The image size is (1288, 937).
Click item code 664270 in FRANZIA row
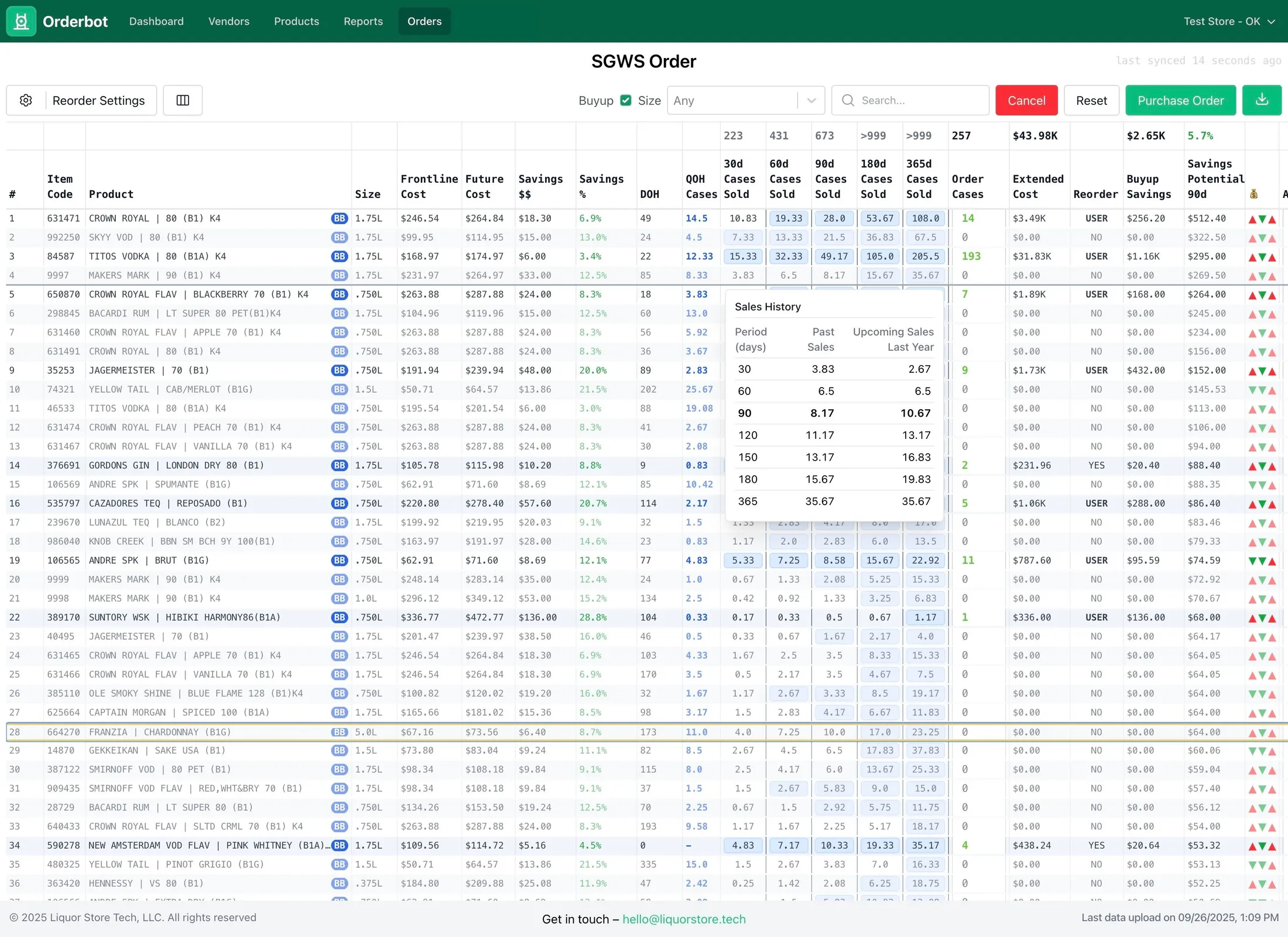[63, 732]
